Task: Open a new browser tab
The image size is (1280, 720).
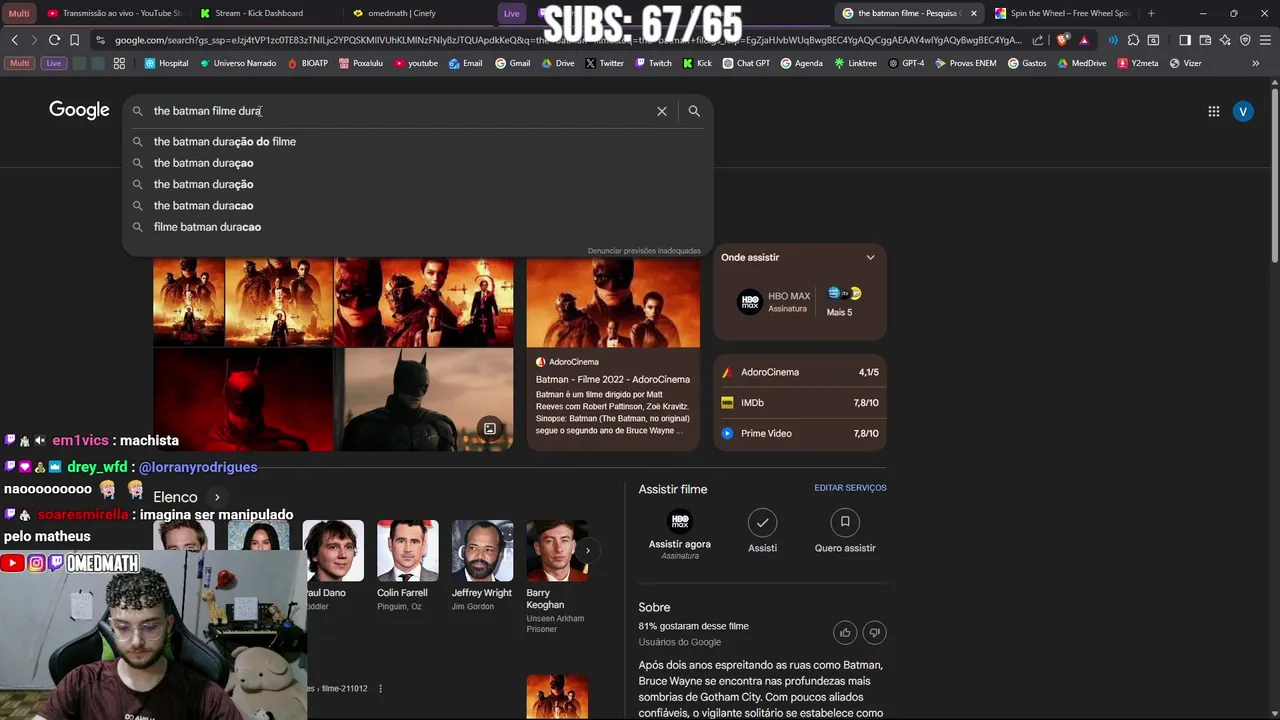Action: (x=1151, y=13)
